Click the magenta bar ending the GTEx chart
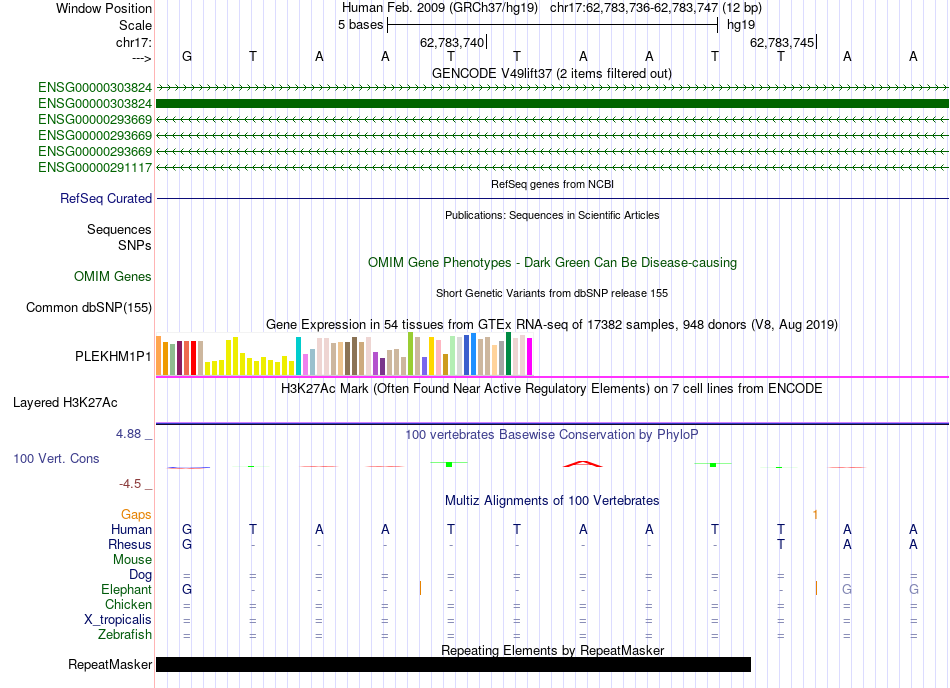The width and height of the screenshot is (950, 688). 529,357
